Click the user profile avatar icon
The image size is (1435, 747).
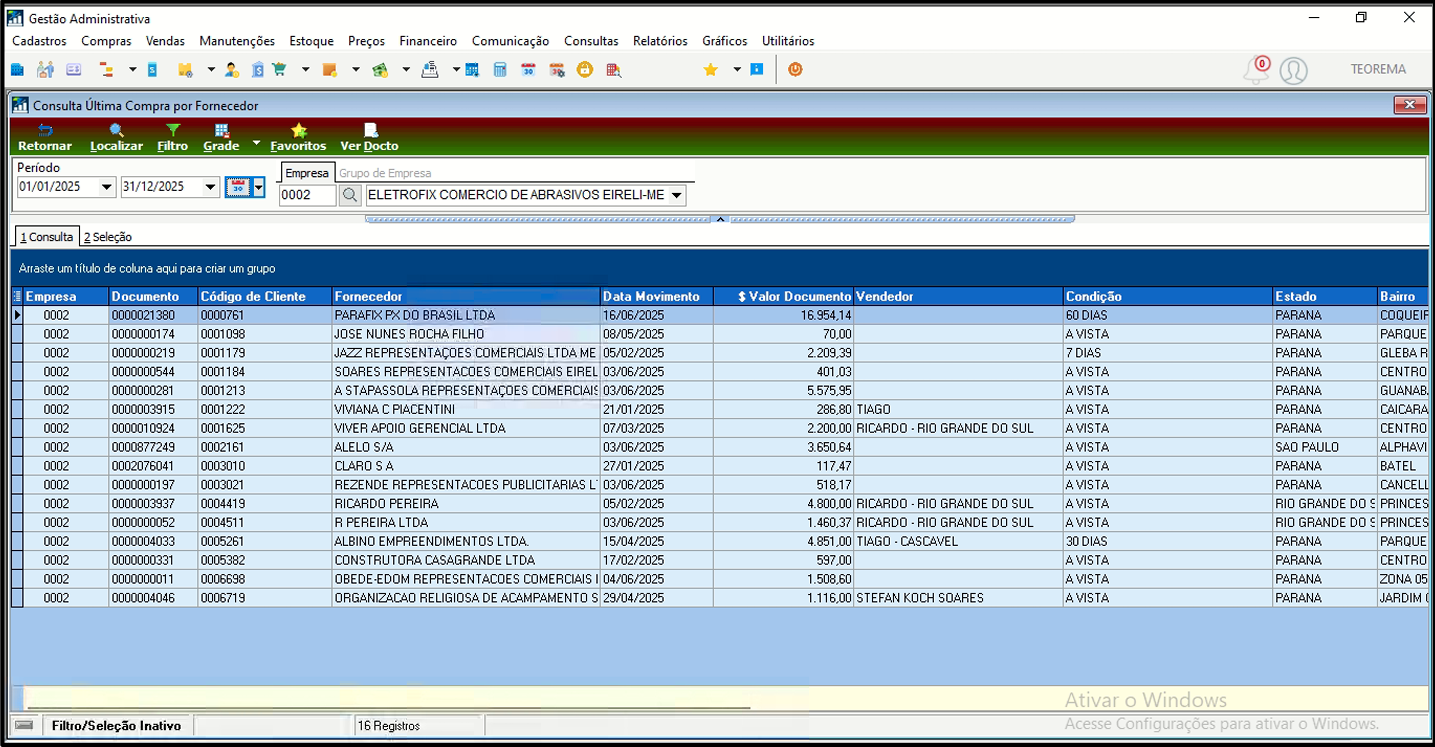point(1294,70)
